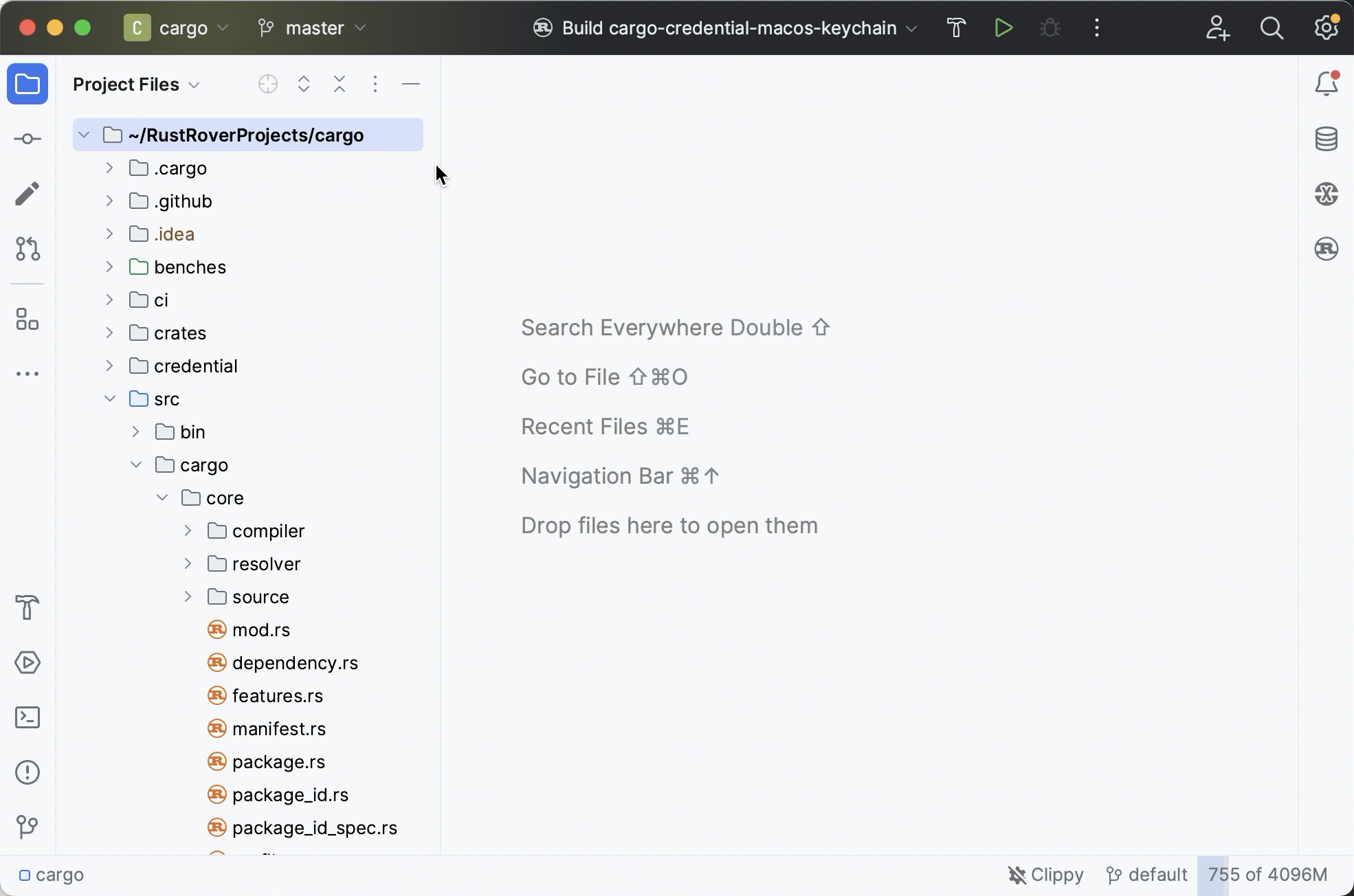Select manifest.rs in the project tree

coord(278,729)
